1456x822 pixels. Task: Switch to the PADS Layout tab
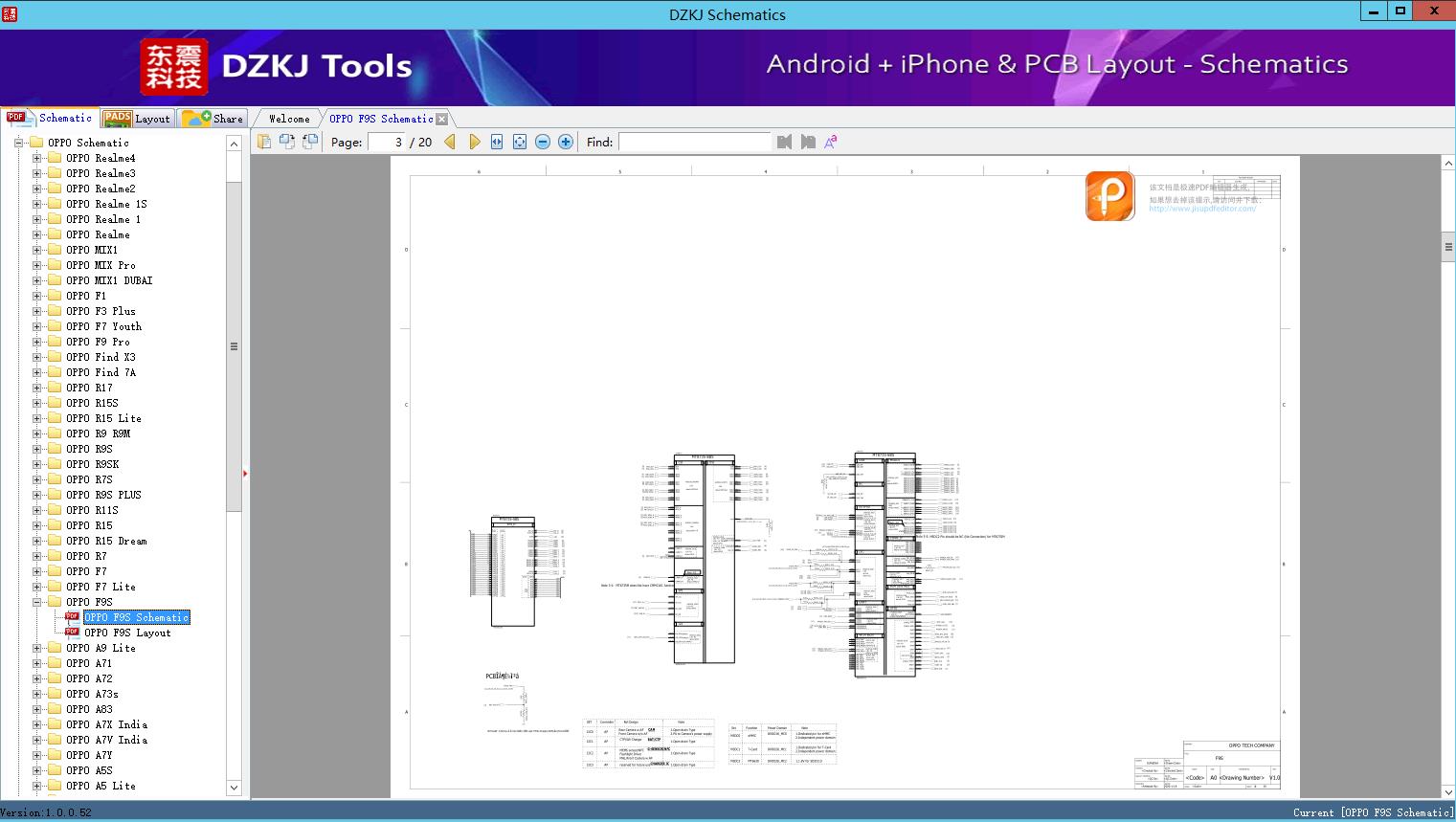tap(136, 118)
